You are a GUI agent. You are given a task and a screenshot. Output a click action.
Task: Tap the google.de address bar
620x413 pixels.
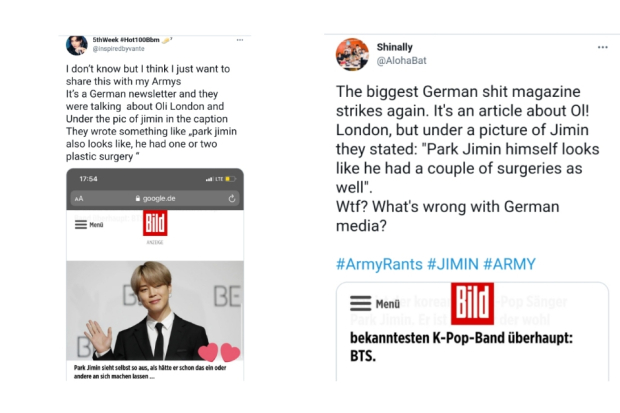156,199
